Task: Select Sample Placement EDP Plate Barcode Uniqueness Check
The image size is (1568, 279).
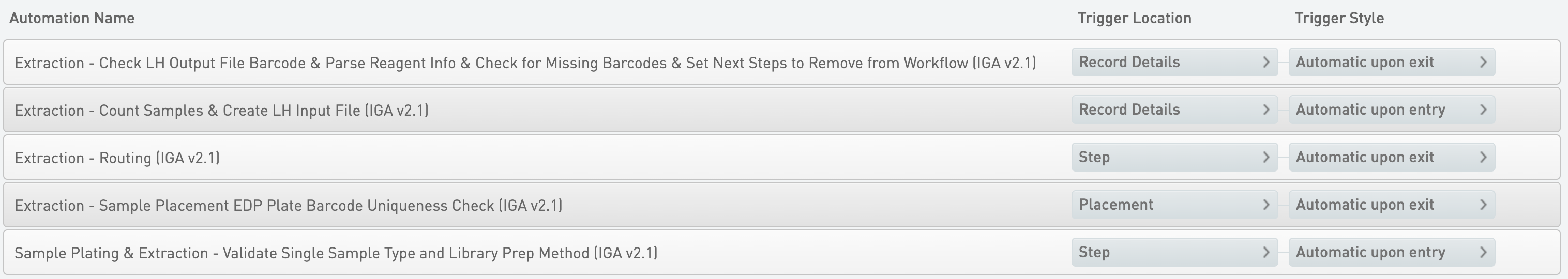Action: (x=289, y=206)
